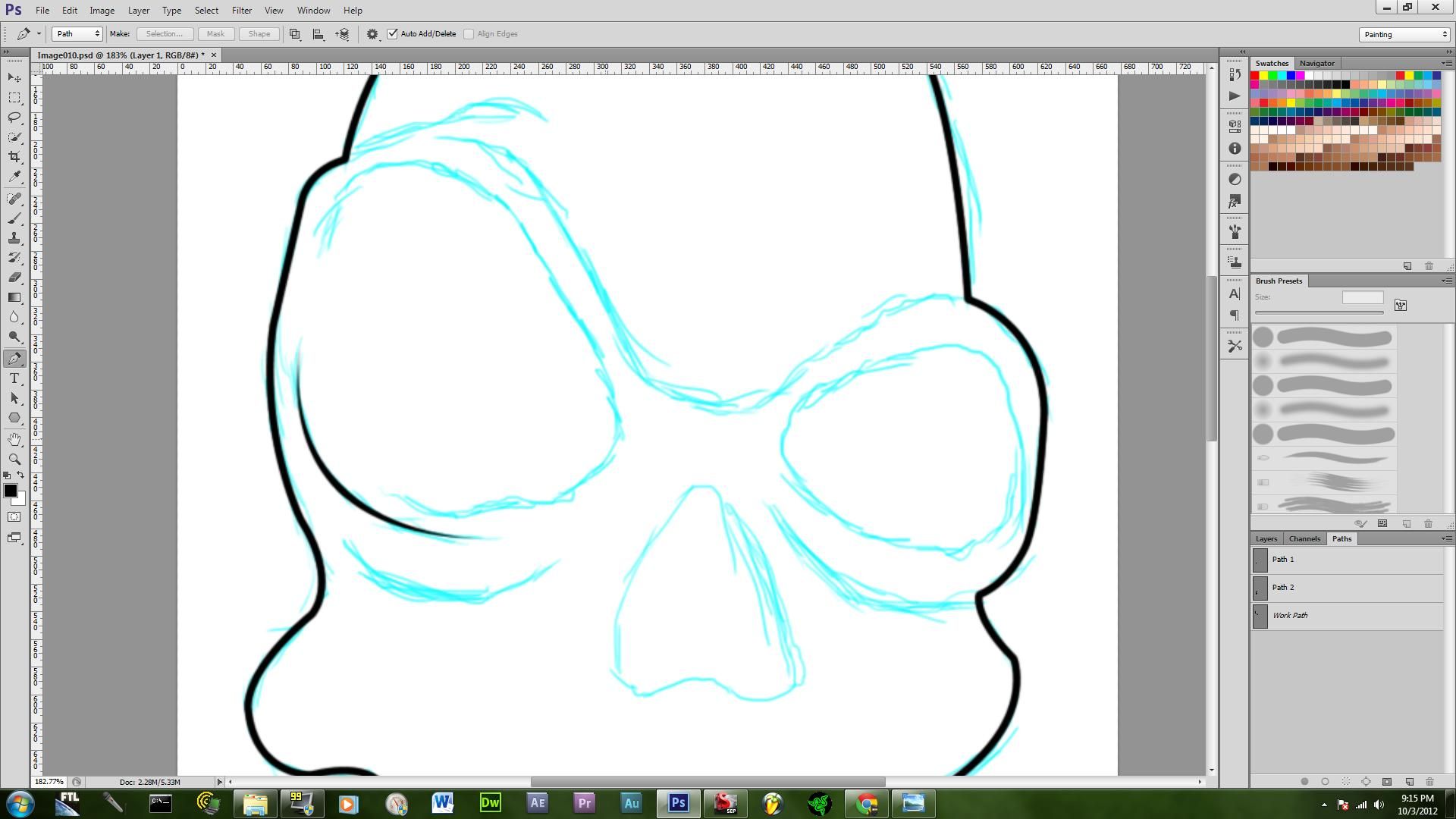Select the Horizontal Type tool
1456x819 pixels.
coord(14,378)
